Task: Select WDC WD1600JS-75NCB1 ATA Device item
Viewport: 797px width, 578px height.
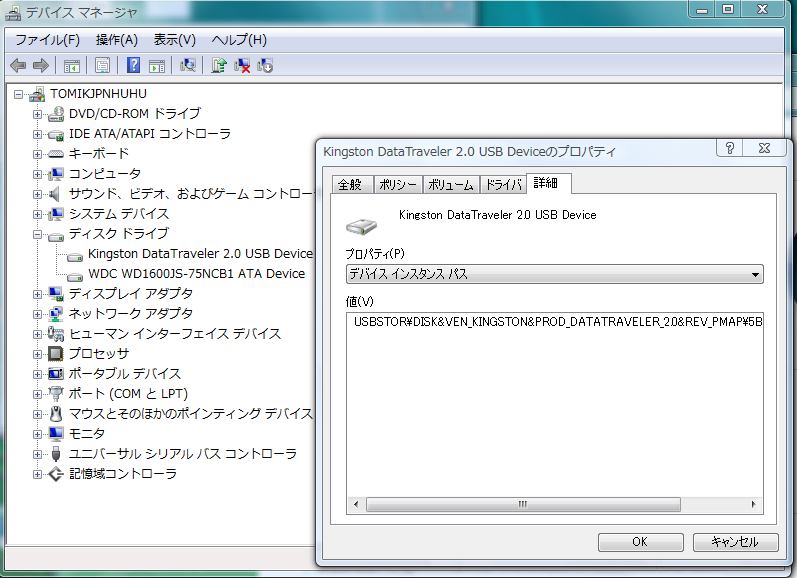Action: (x=196, y=274)
